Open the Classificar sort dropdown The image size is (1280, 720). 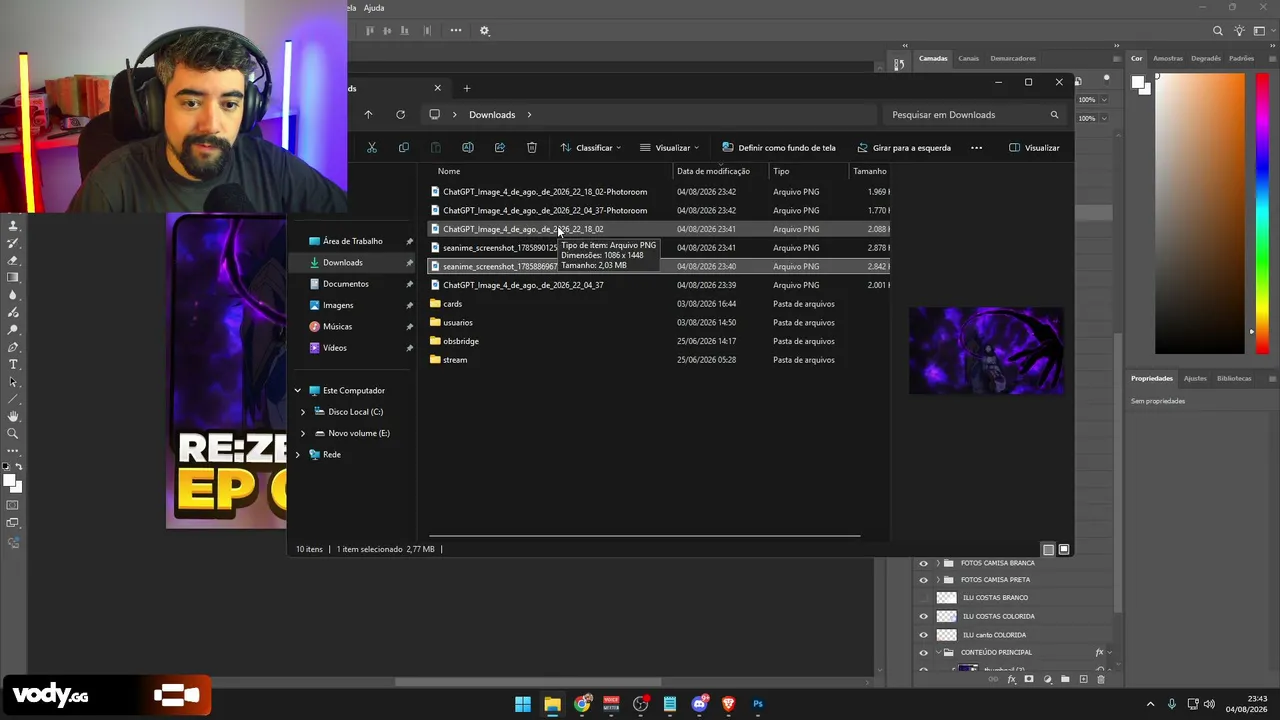(591, 148)
